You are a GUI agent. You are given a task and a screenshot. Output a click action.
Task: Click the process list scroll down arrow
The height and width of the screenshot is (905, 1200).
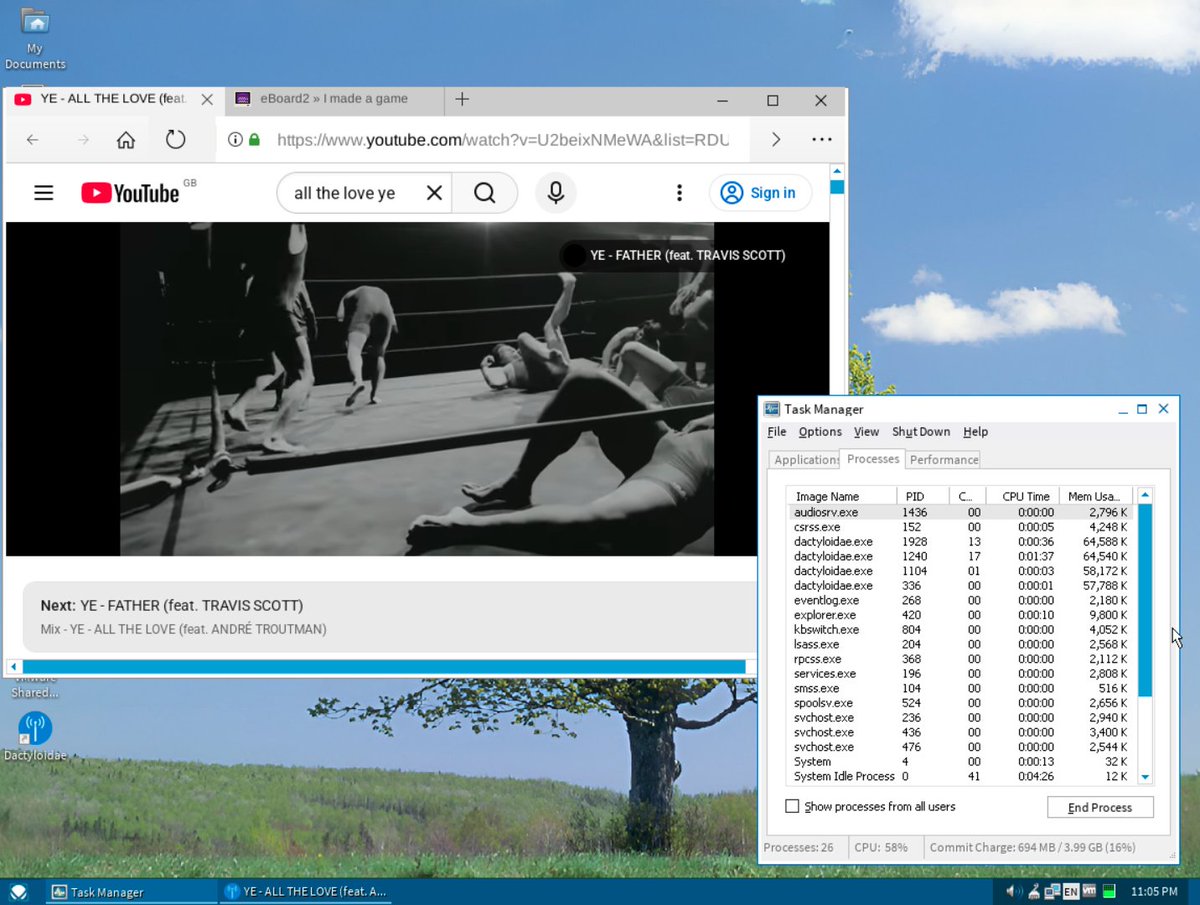coord(1145,777)
